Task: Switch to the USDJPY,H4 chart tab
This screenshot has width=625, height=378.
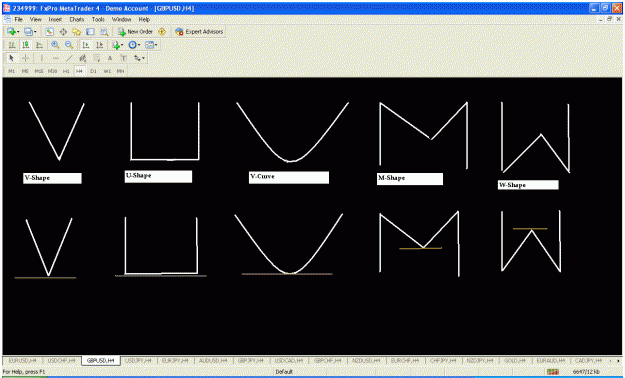Action: point(138,360)
